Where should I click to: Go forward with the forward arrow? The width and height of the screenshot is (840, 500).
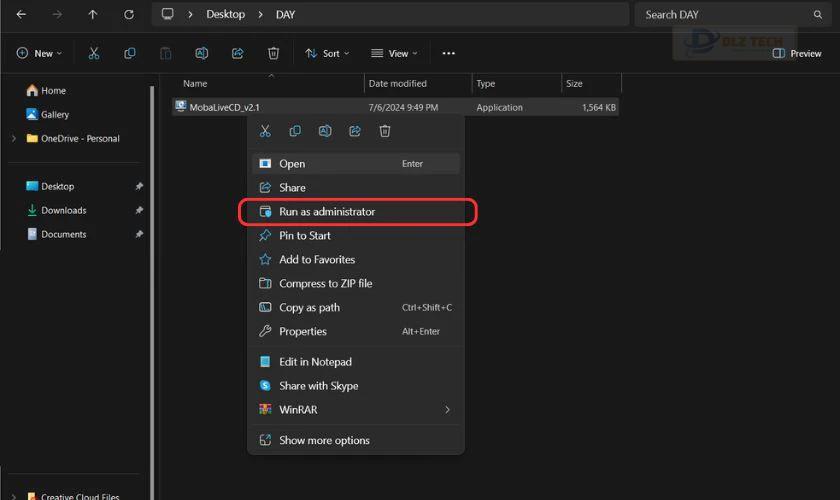point(57,14)
